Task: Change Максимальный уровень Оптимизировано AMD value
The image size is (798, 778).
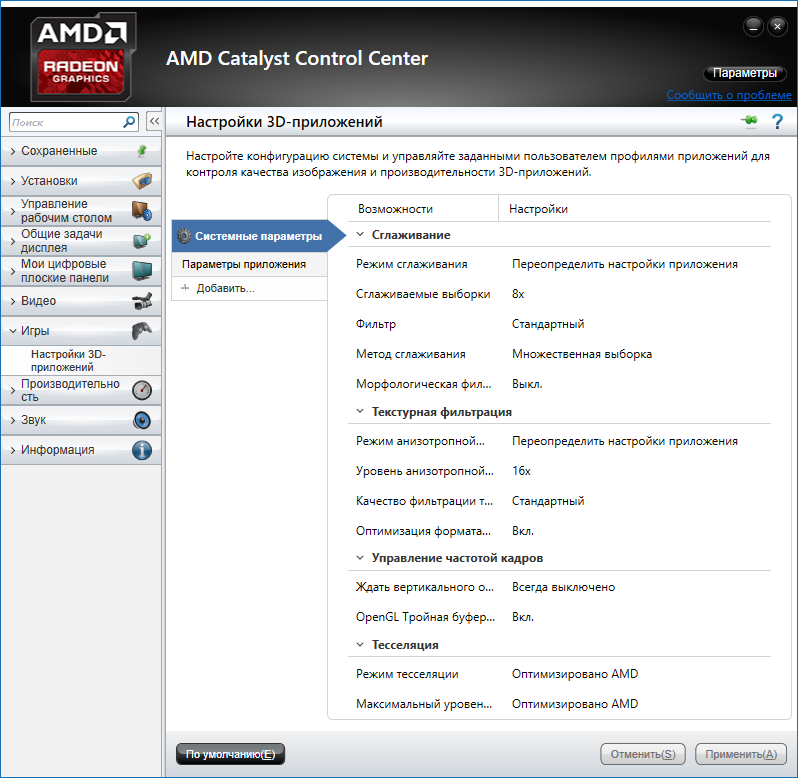Action: (575, 704)
